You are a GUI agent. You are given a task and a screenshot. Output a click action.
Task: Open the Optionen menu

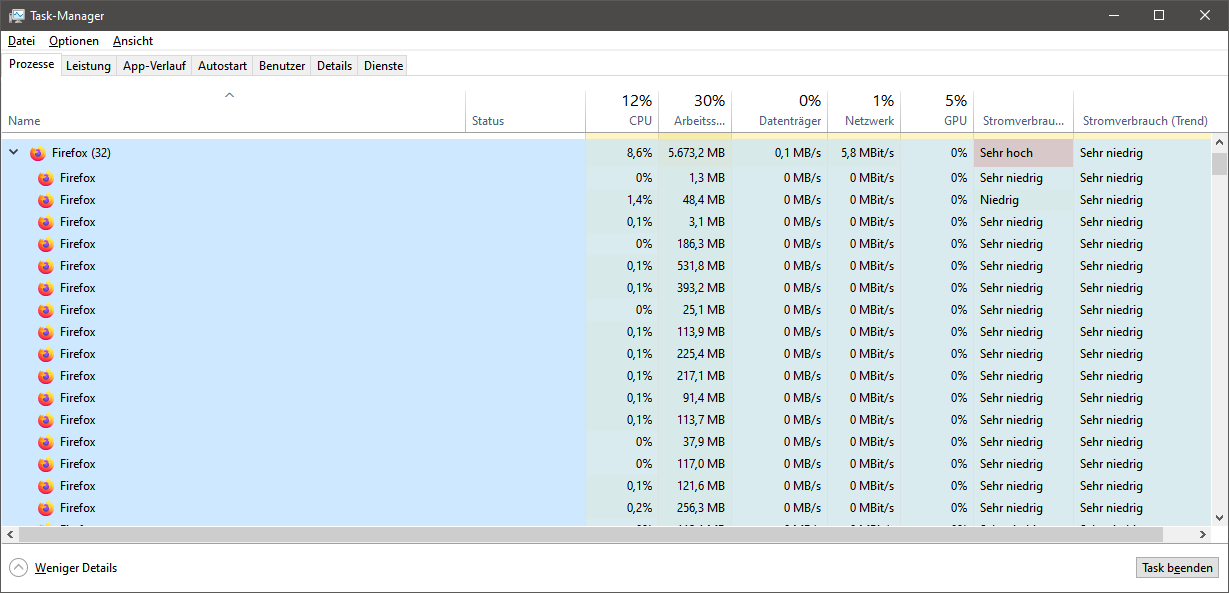(74, 41)
